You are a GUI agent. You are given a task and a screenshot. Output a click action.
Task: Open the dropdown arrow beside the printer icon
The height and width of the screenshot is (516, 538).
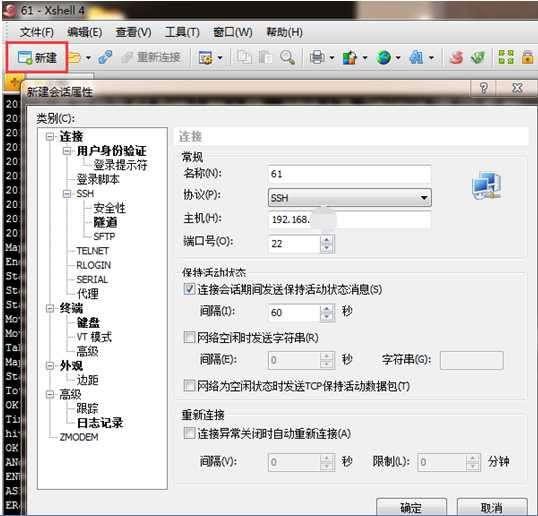[x=331, y=58]
